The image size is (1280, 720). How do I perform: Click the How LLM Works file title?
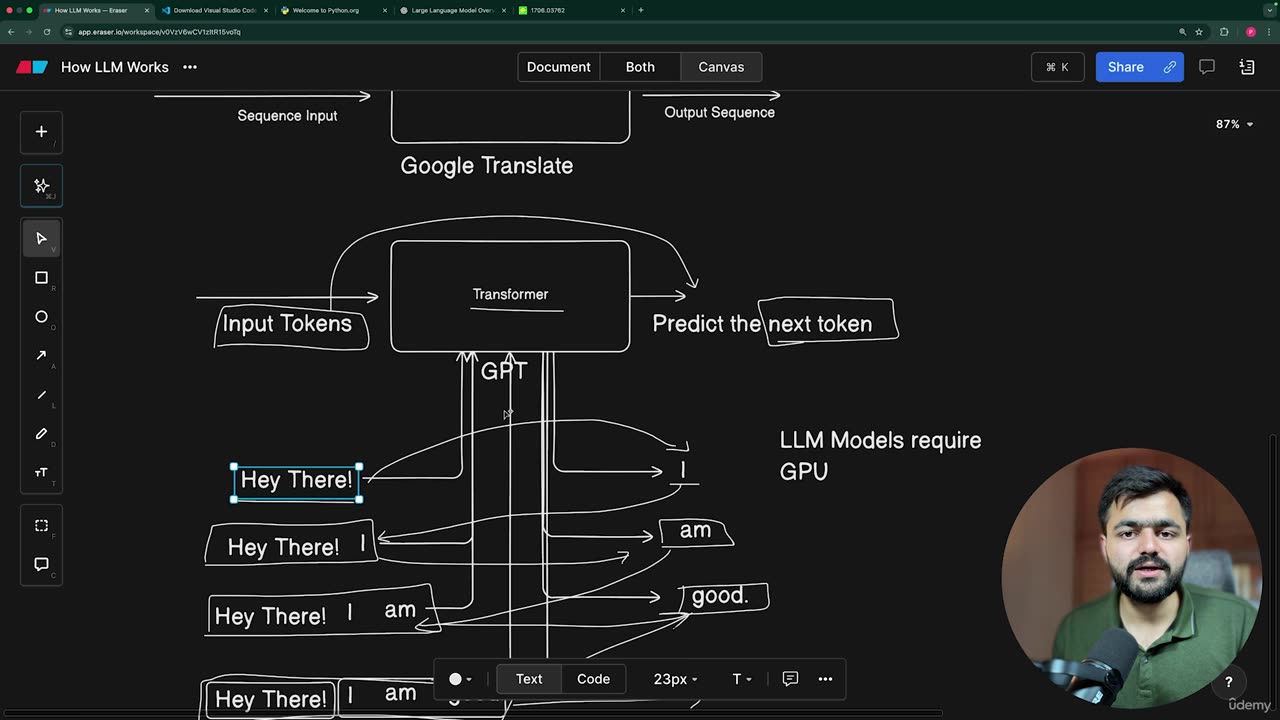[x=115, y=67]
